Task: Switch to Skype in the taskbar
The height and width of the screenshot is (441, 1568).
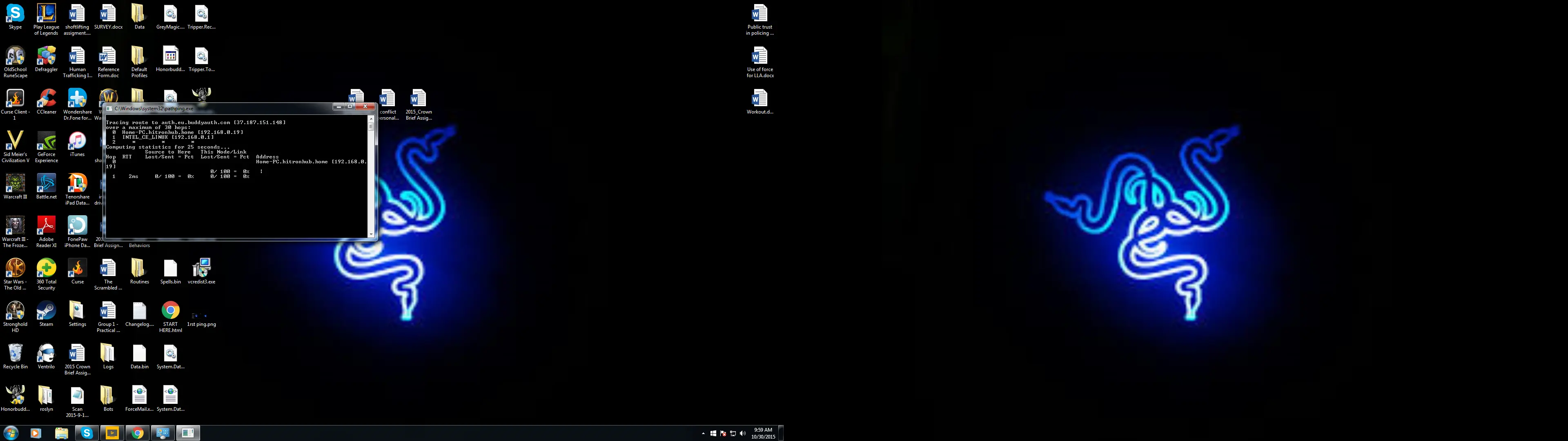Action: 87,433
